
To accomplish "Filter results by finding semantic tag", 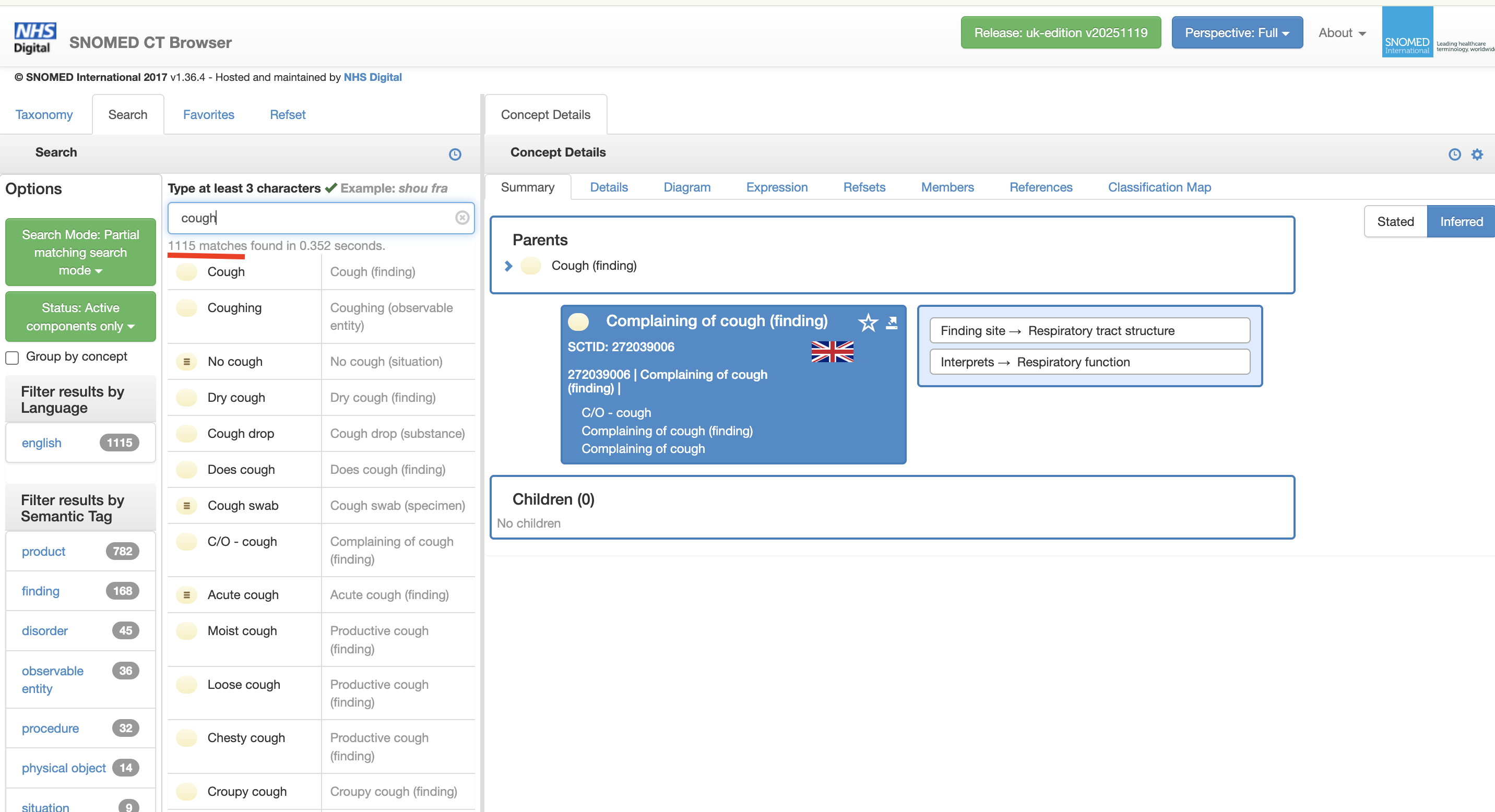I will (41, 591).
